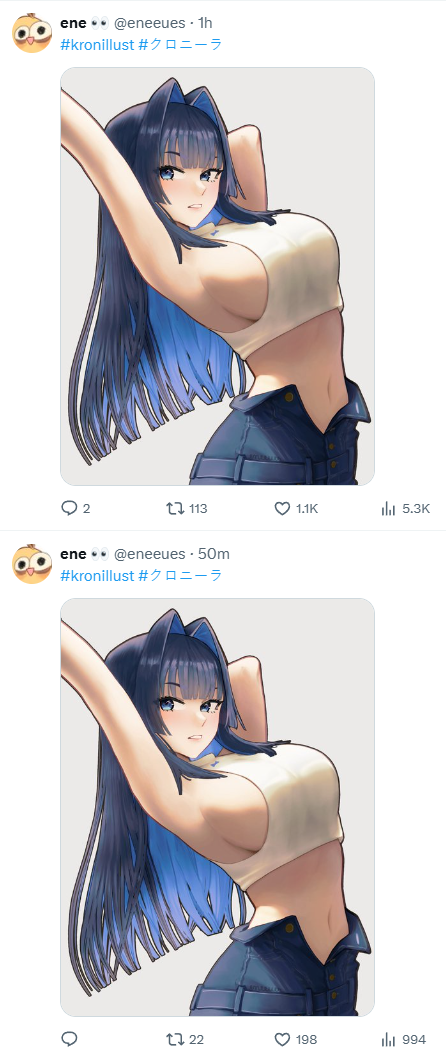Retweet the post with 113 reposts
The height and width of the screenshot is (1056, 446).
tap(187, 508)
